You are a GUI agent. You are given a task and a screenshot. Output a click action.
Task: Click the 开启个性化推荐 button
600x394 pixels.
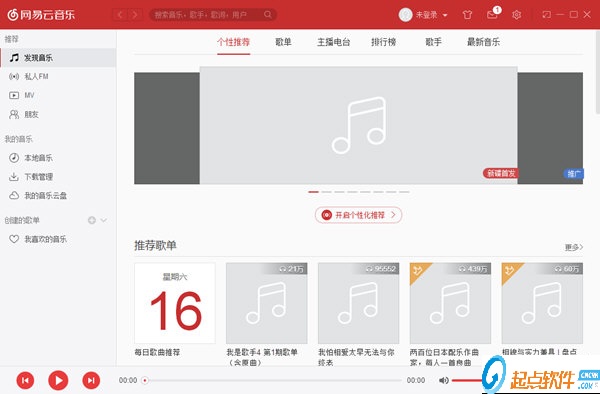359,215
